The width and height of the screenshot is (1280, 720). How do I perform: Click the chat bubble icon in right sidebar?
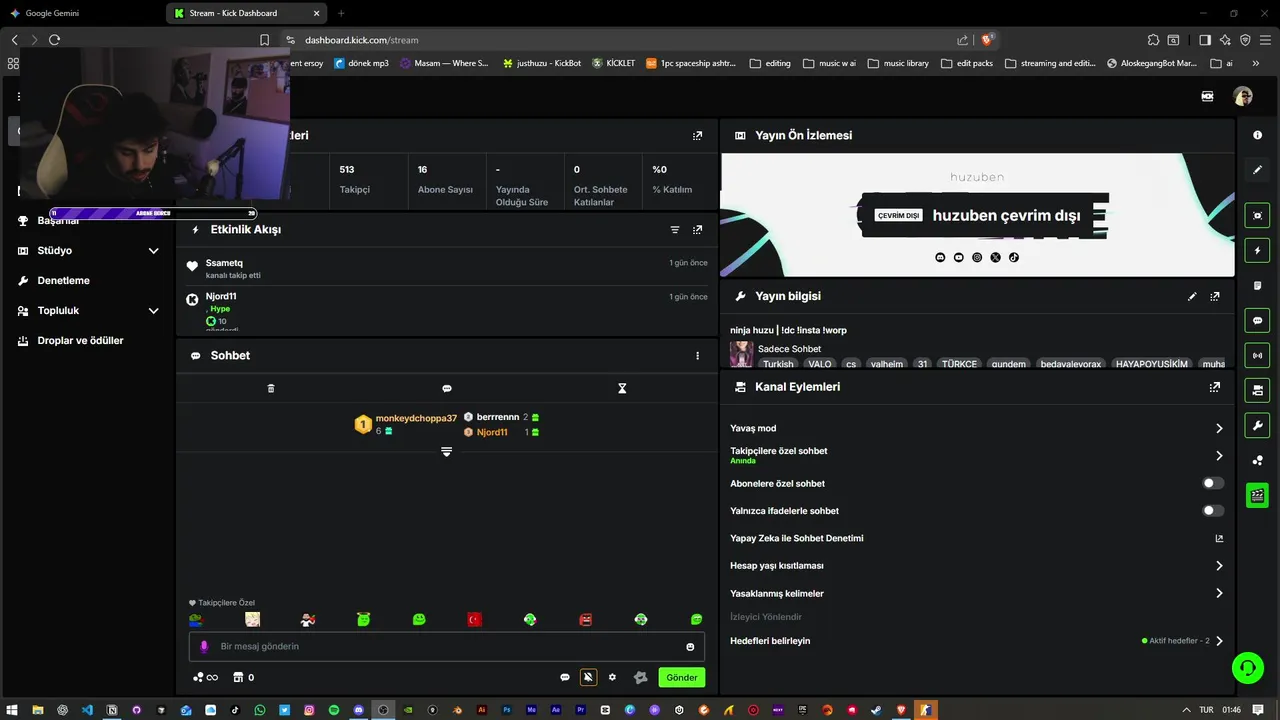1257,321
